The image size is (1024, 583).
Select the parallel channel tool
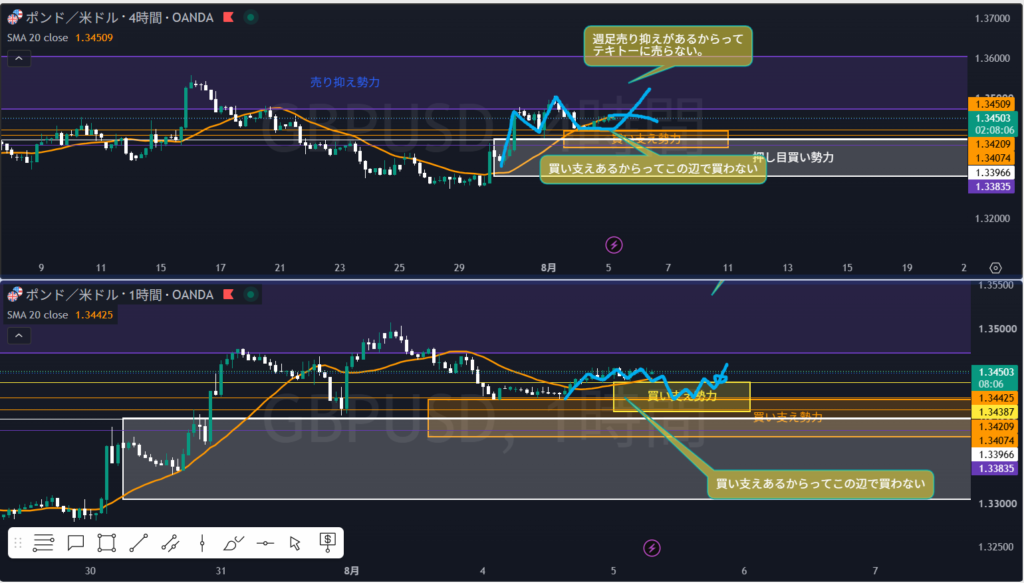click(x=170, y=543)
